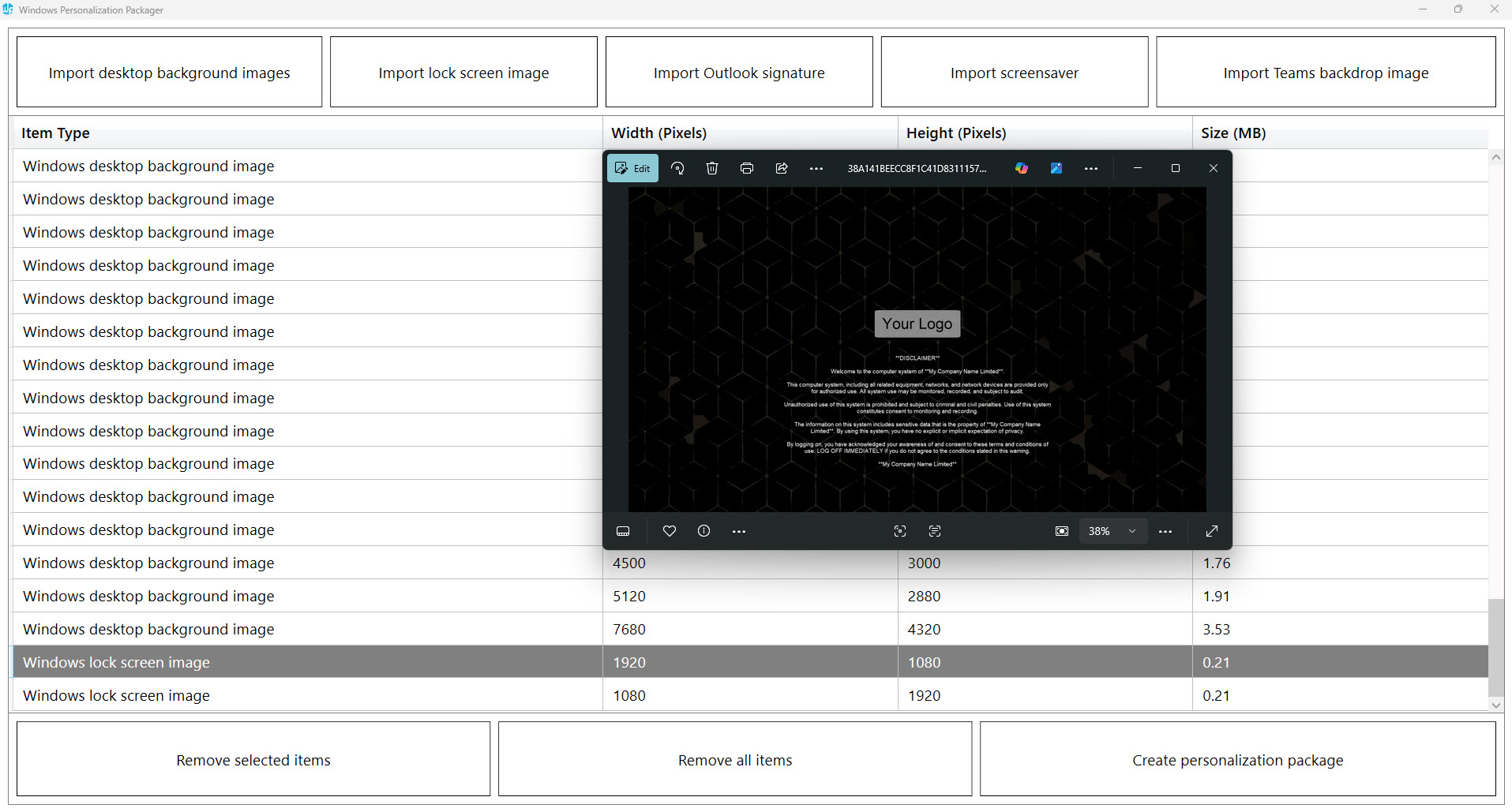1512x812 pixels.
Task: Close the Photos viewer window
Action: pos(1214,168)
